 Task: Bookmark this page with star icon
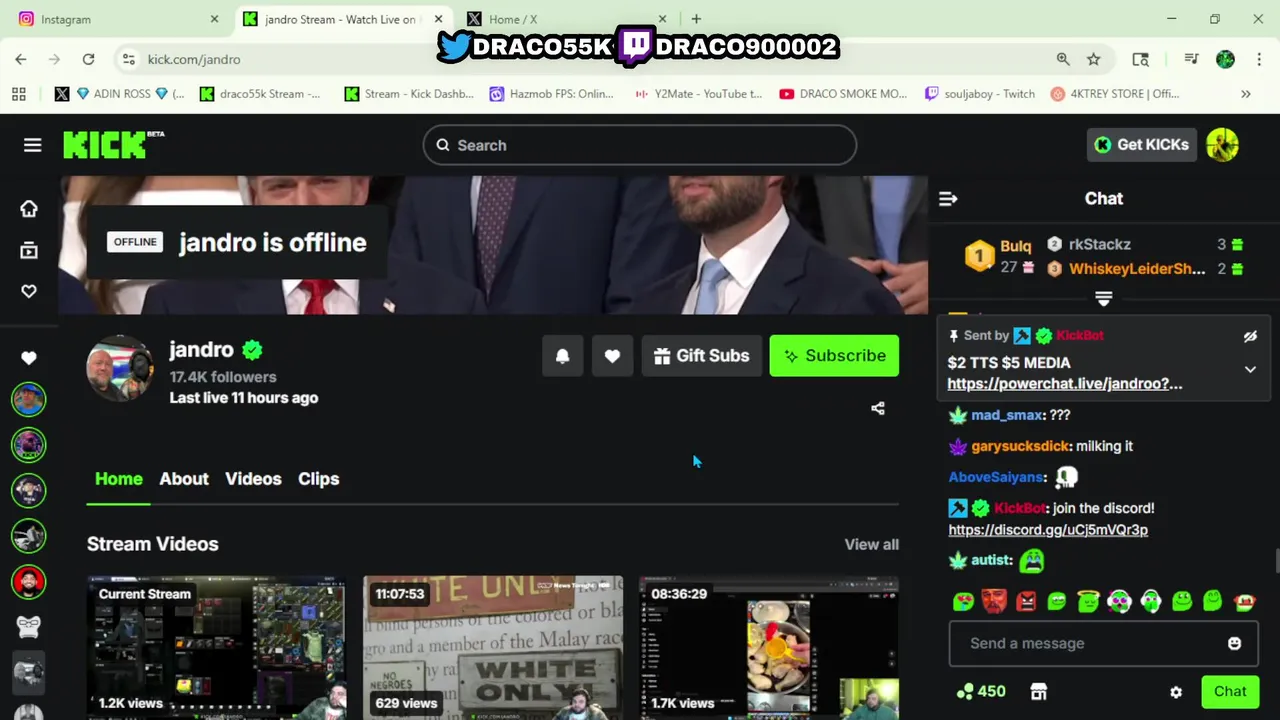coord(1094,59)
